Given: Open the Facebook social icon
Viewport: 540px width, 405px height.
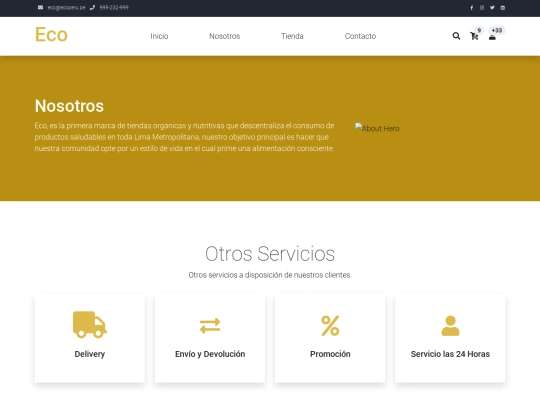Looking at the screenshot, I should 471,8.
